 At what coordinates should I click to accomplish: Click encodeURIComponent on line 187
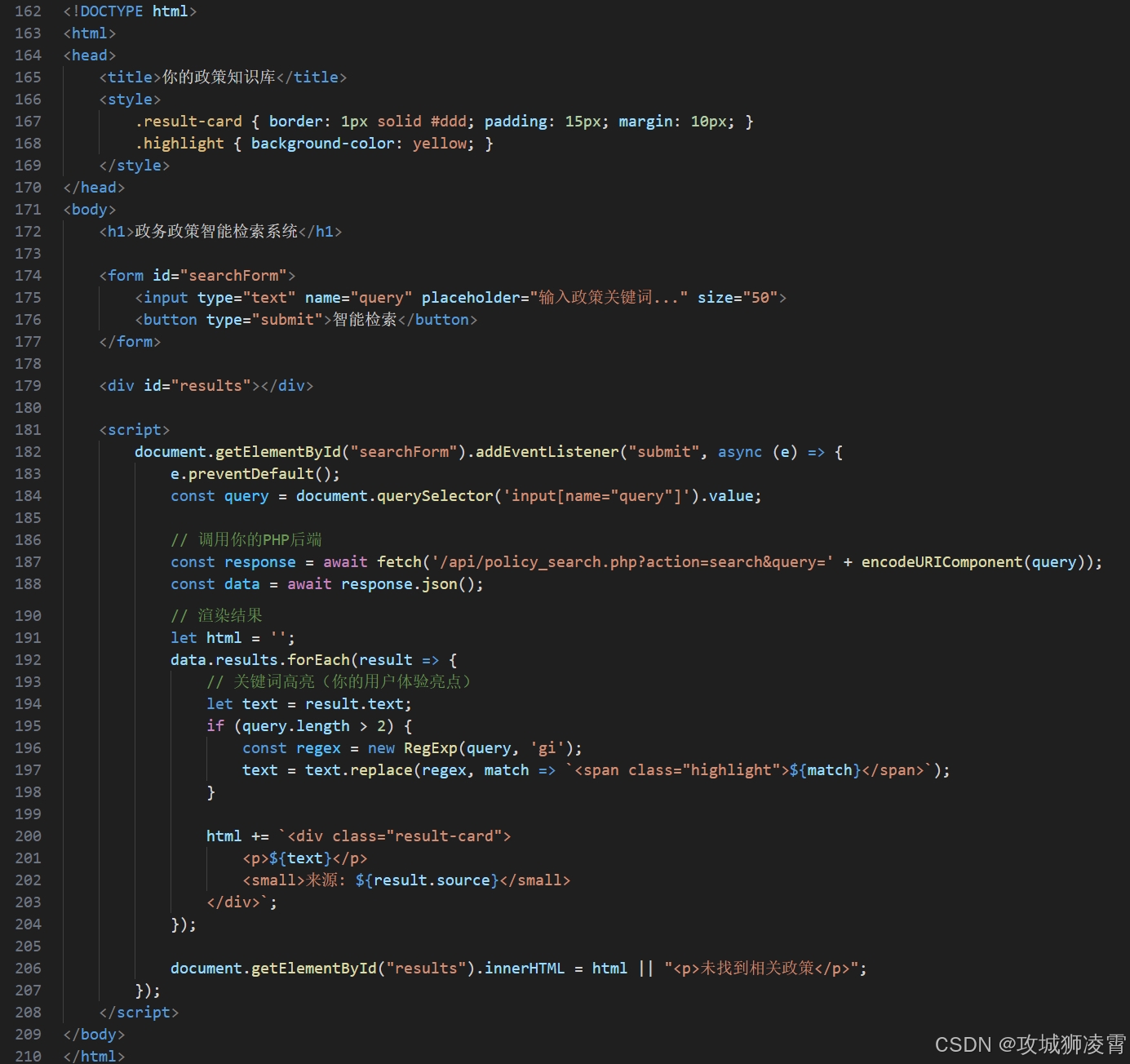(942, 562)
